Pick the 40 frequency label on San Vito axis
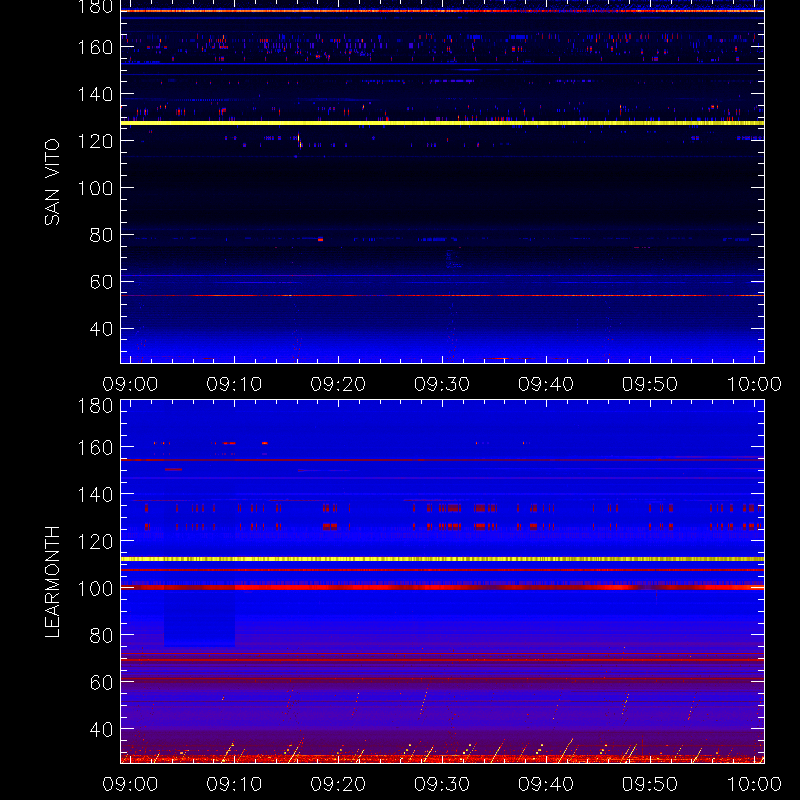This screenshot has height=800, width=800. 101,329
